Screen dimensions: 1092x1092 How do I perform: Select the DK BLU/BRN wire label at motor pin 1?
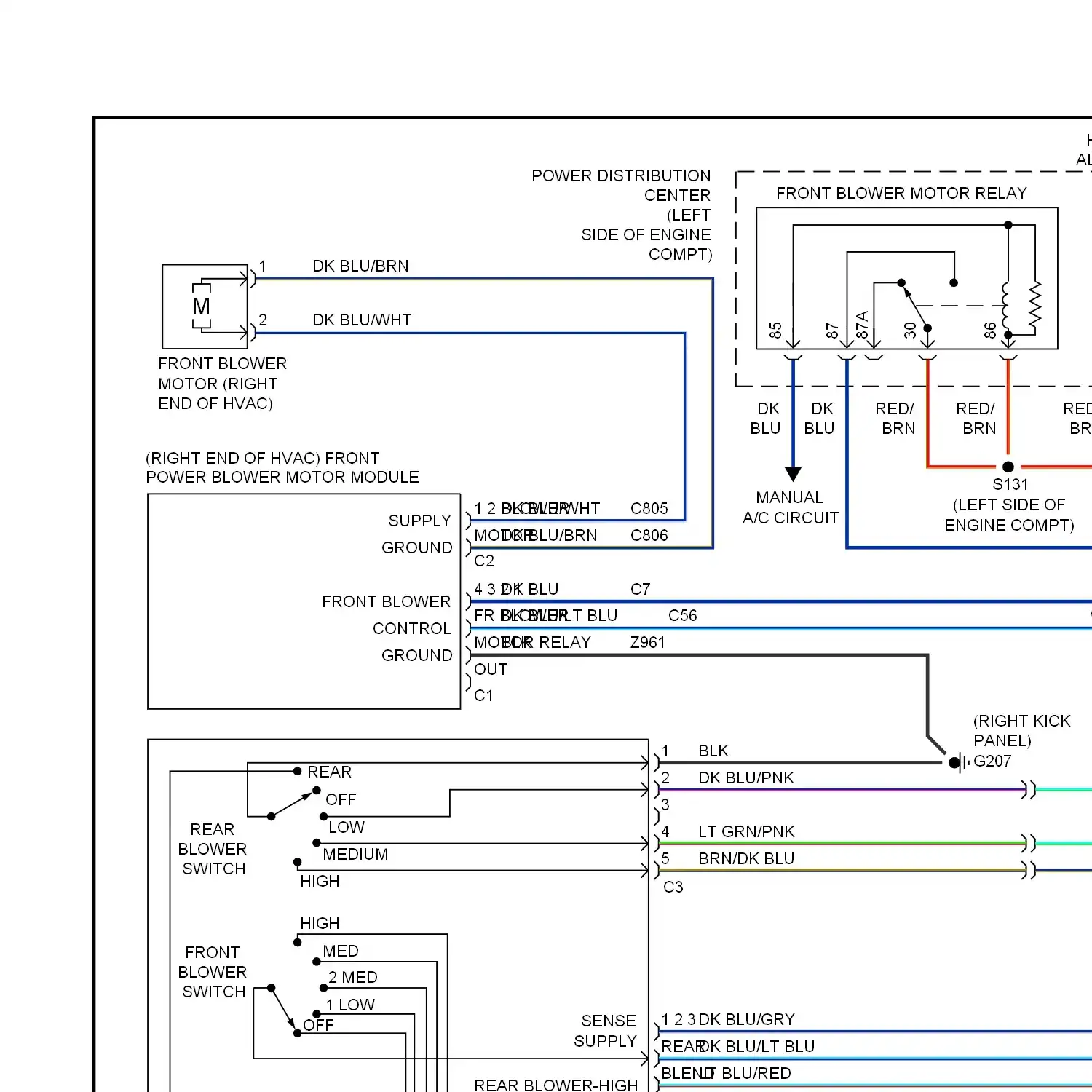tap(360, 266)
